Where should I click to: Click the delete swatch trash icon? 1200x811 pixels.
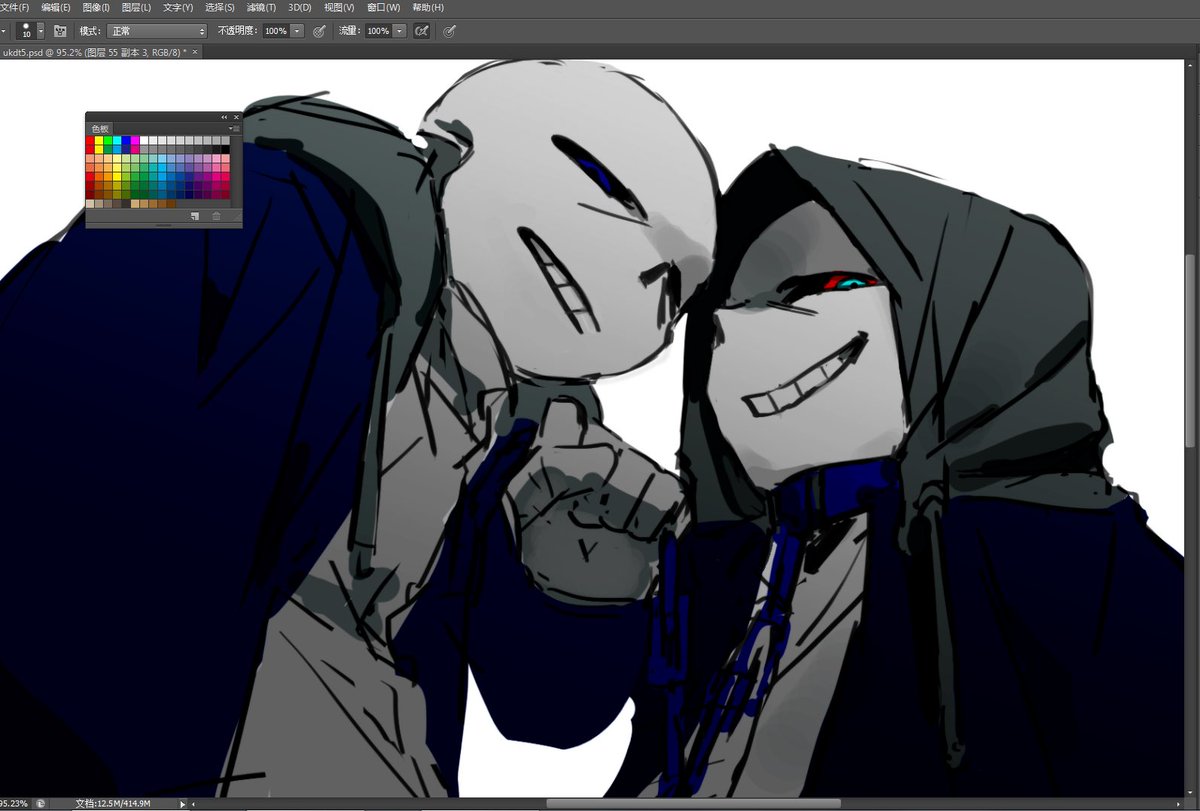click(x=216, y=215)
